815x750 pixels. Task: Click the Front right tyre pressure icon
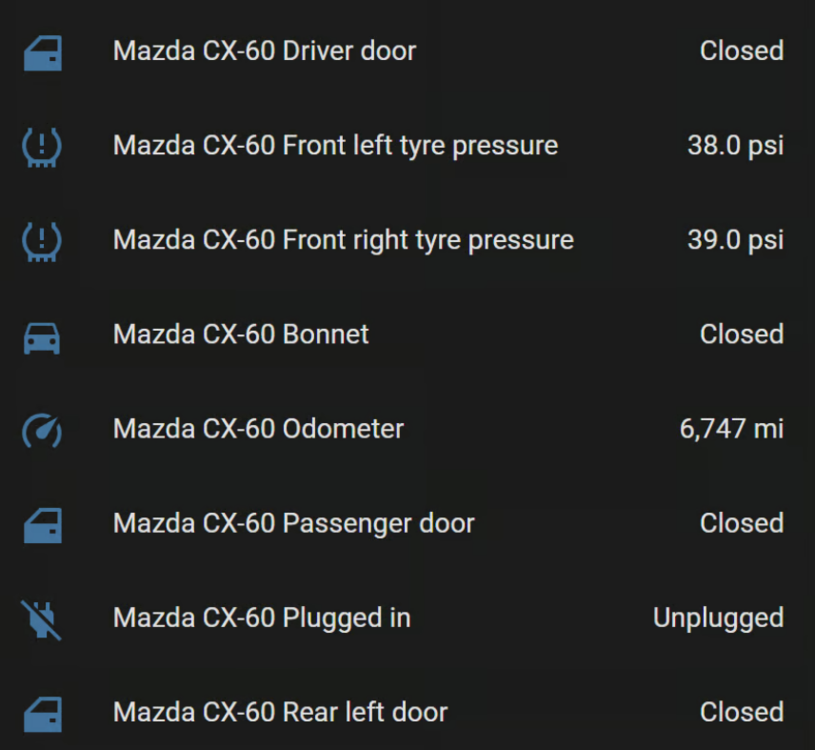coord(42,241)
